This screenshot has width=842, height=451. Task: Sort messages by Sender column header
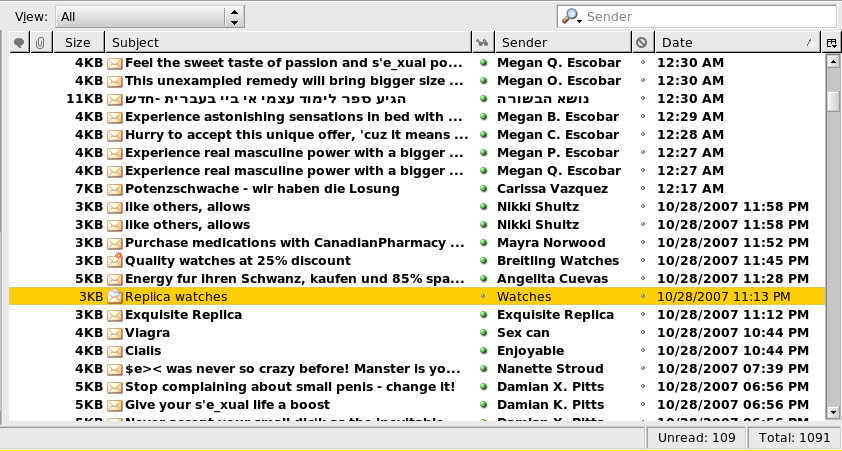click(563, 43)
